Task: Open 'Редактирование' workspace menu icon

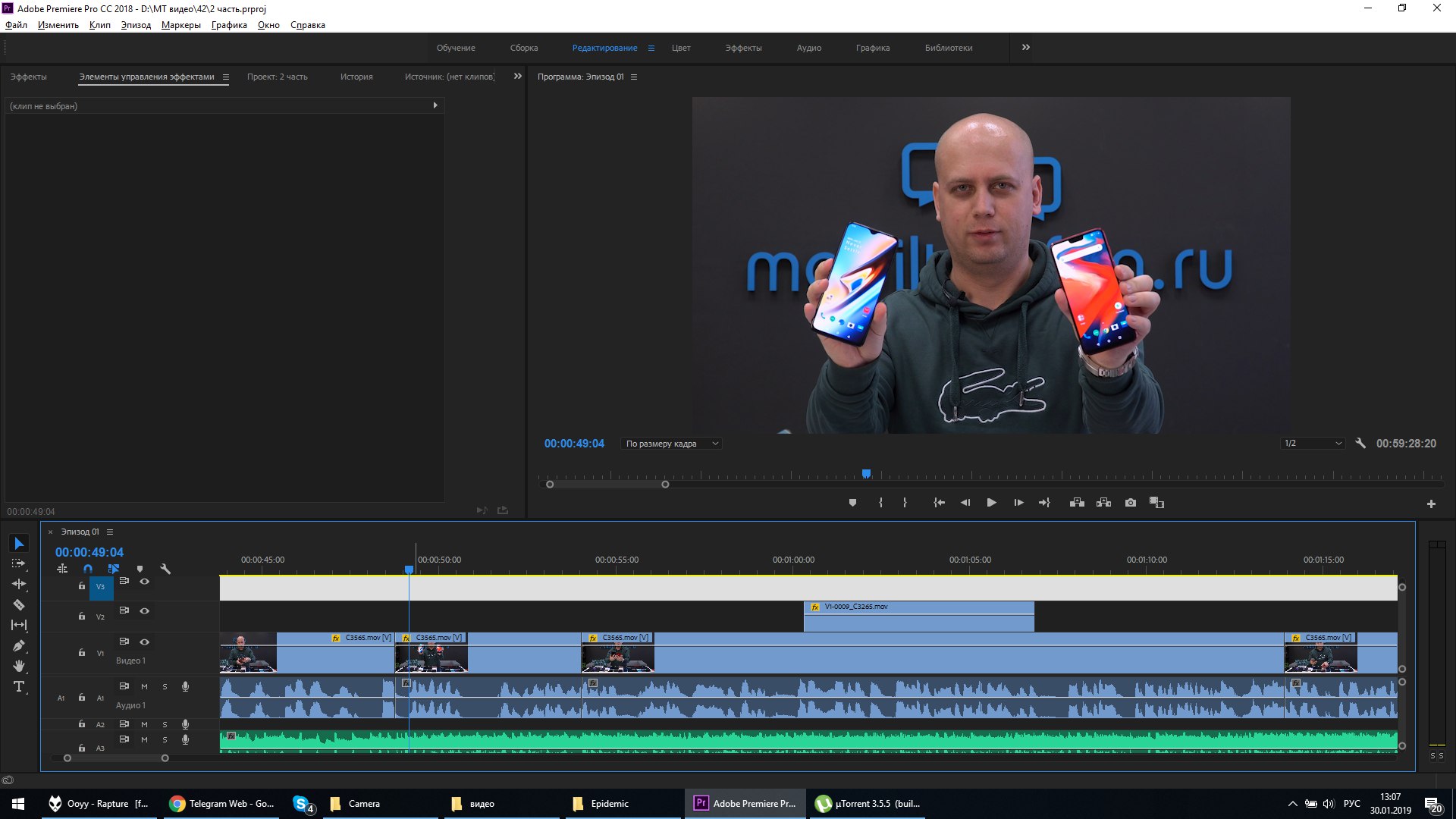Action: click(651, 48)
